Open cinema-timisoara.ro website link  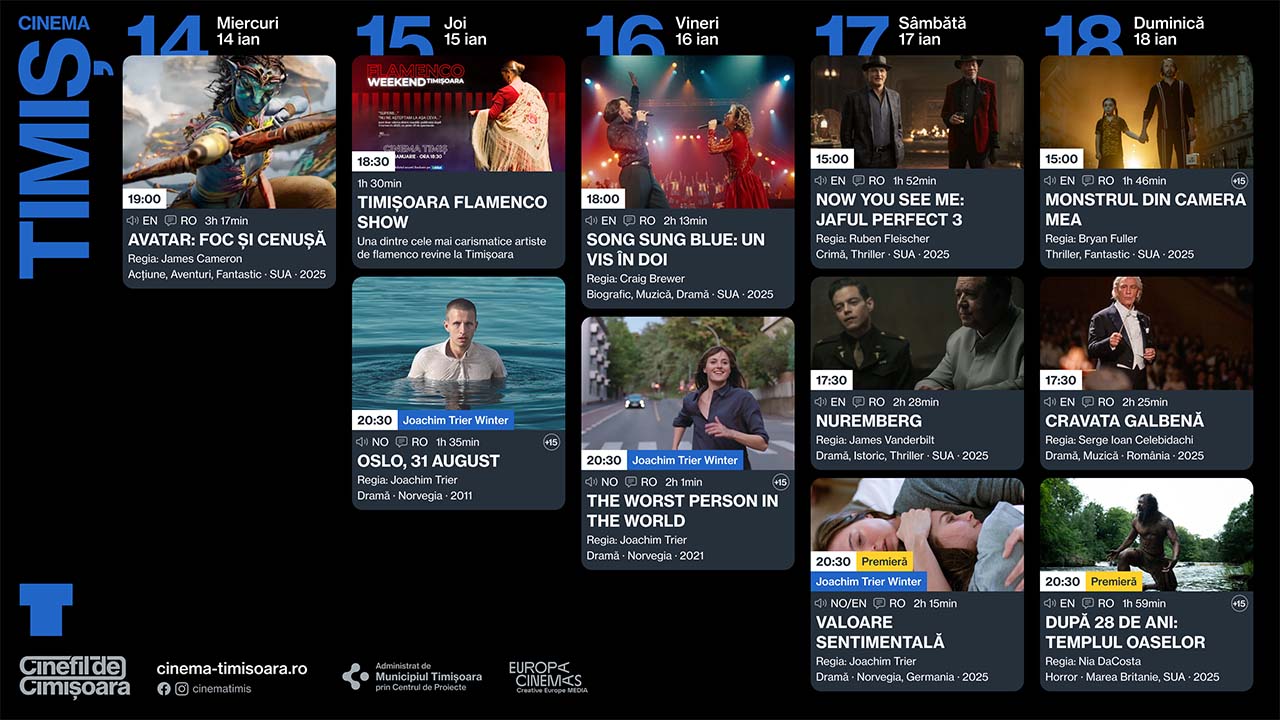[232, 669]
